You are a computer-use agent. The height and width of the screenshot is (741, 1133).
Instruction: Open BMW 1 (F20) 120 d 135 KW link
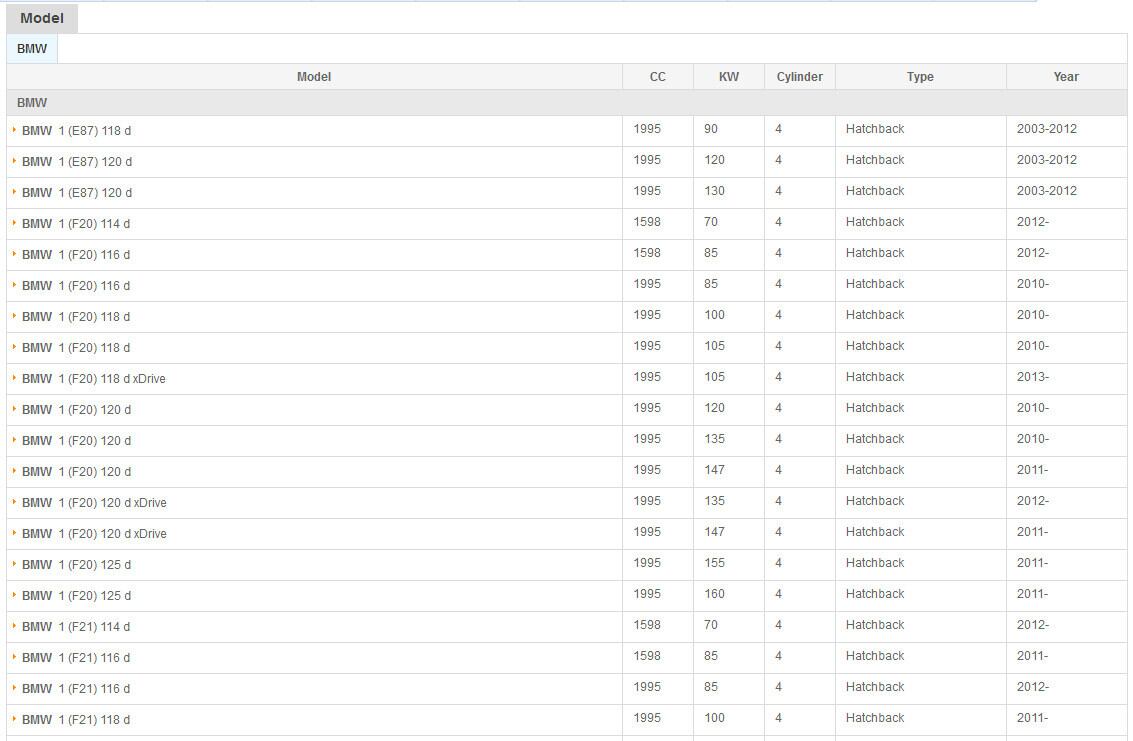(x=76, y=441)
